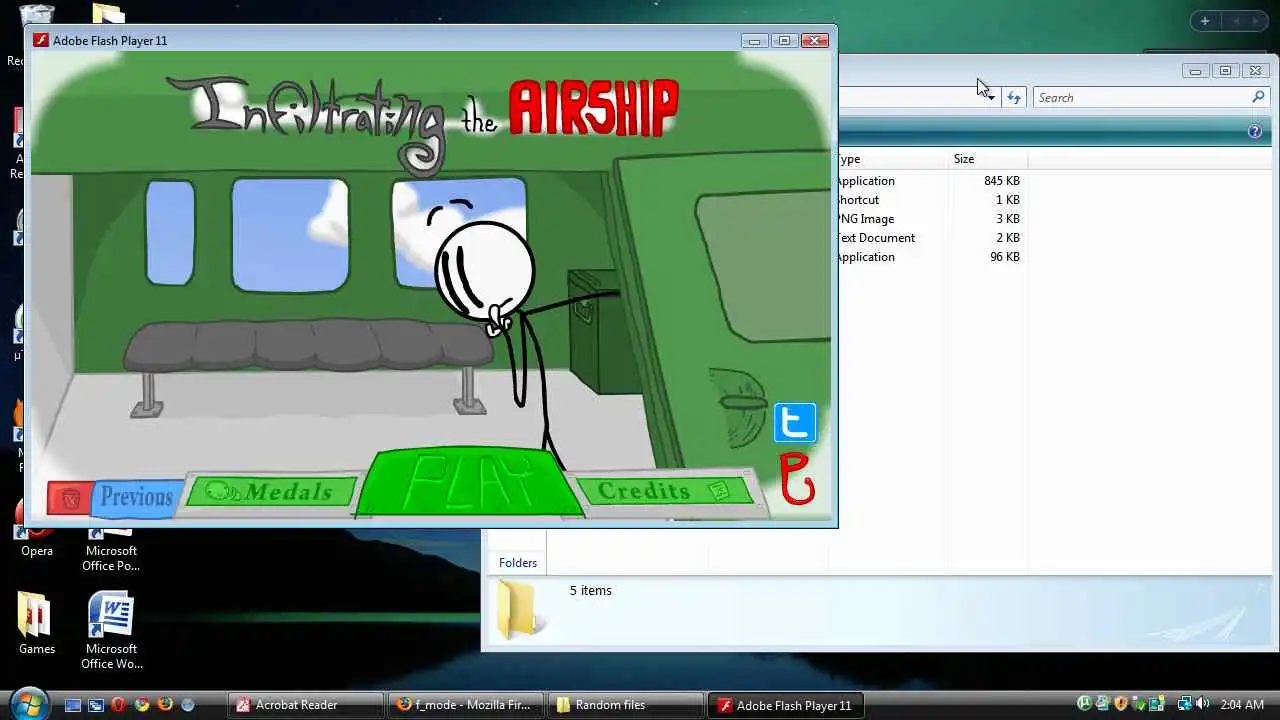Click the '5 items' text in the details pane
The width and height of the screenshot is (1280, 720).
coord(590,591)
